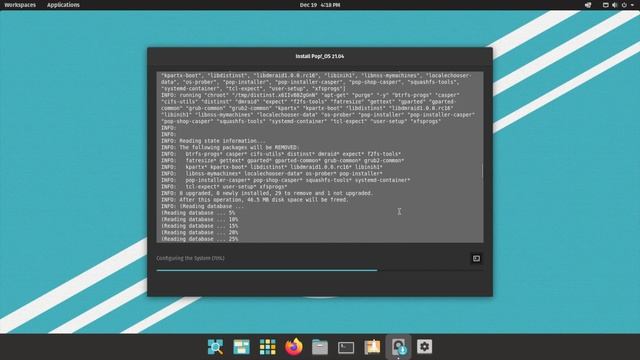Viewport: 640px width, 360px height.
Task: Open the Terminal from the dock
Action: tap(346, 347)
